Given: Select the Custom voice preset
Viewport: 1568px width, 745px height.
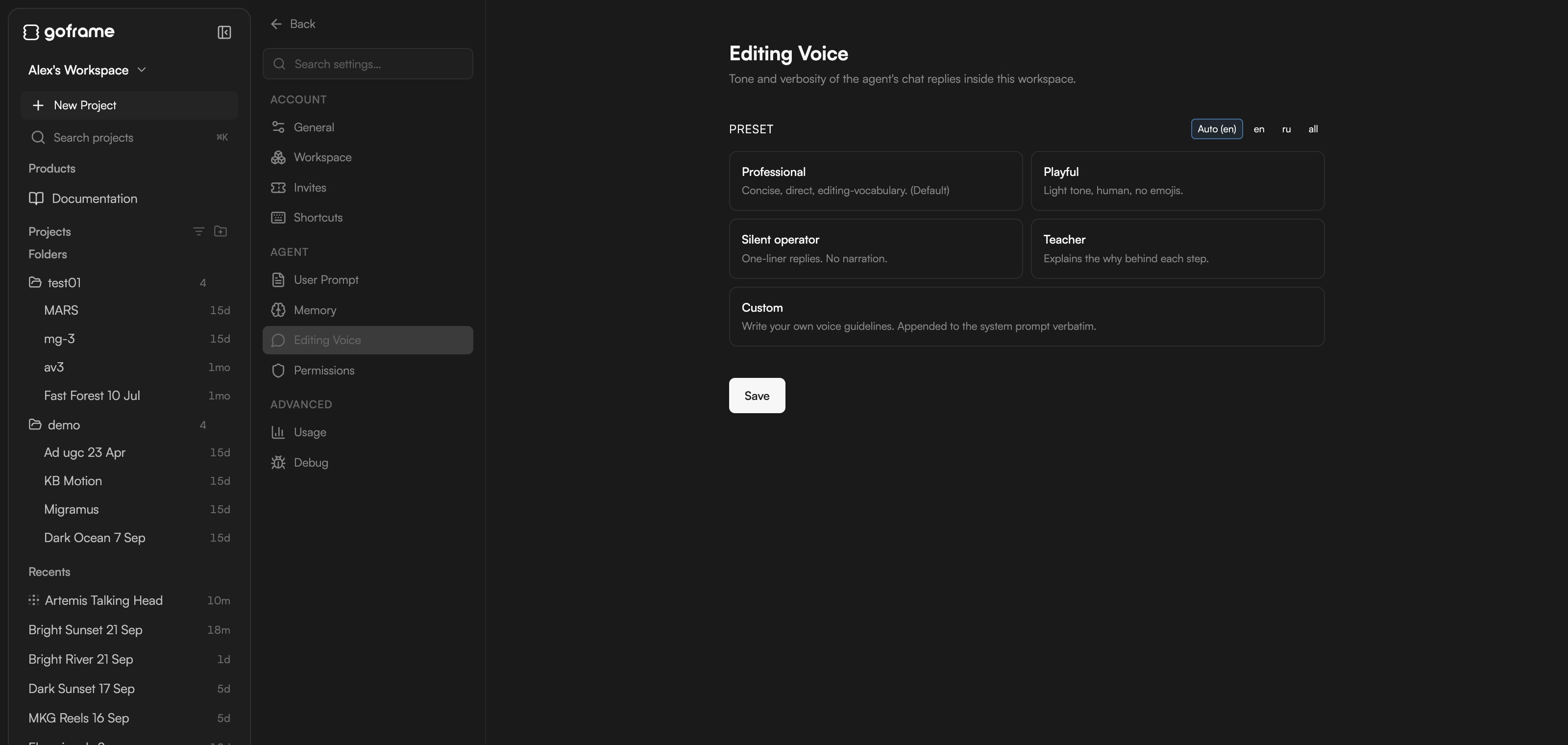Looking at the screenshot, I should [x=1026, y=317].
